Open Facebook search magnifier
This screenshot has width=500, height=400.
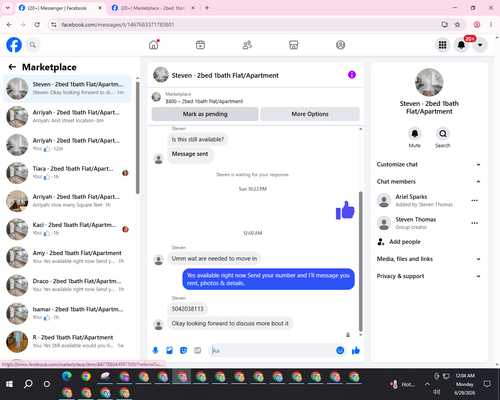(x=33, y=45)
